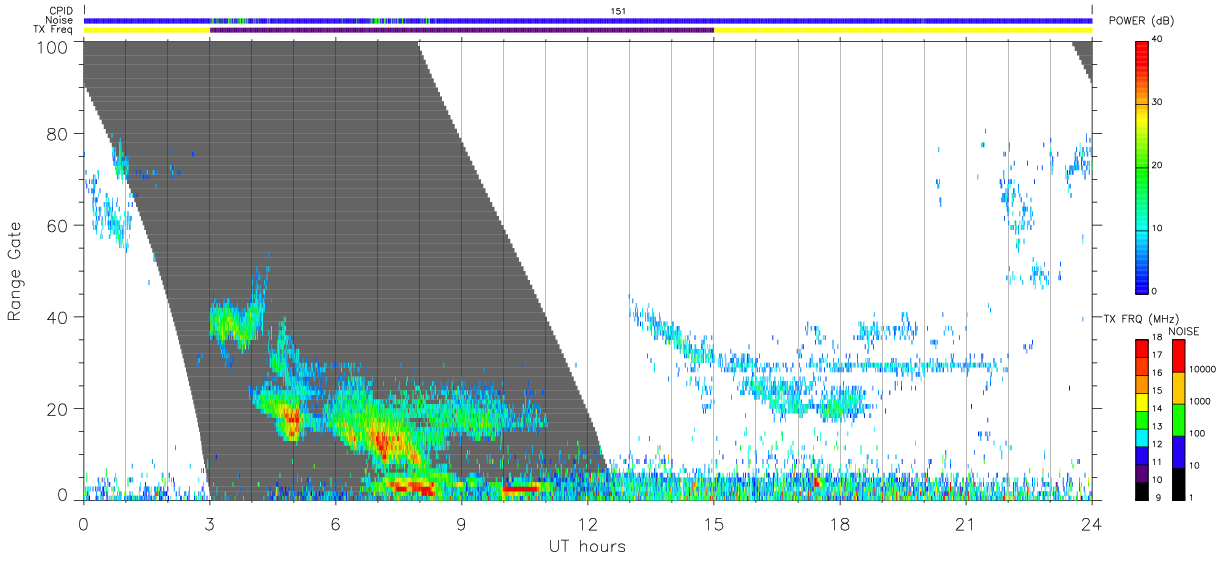
Task: Click the red top swatch in NOISE legend
Action: pos(1178,356)
